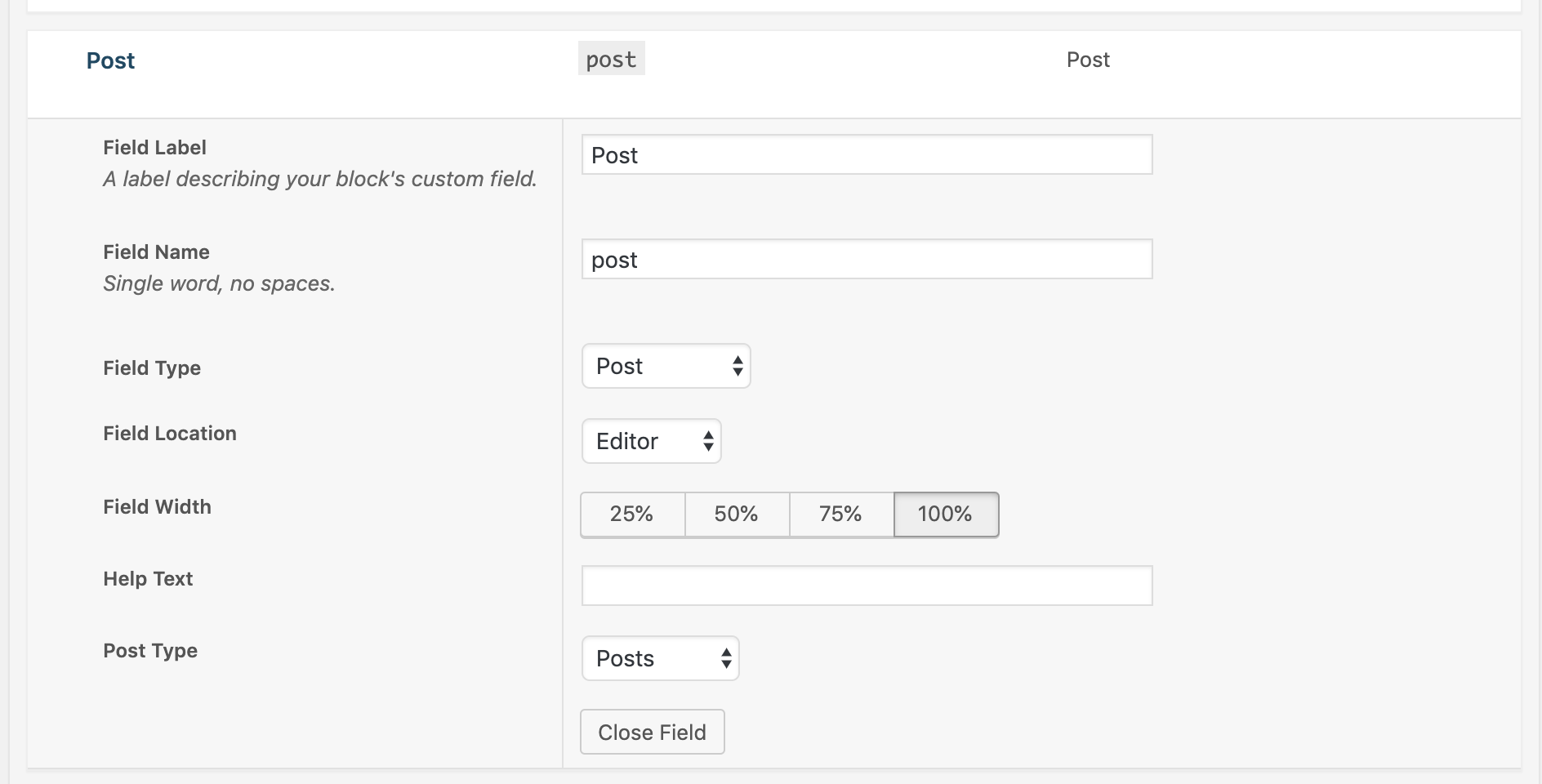Click the Close Field button
Viewport: 1542px width, 784px height.
tap(652, 732)
